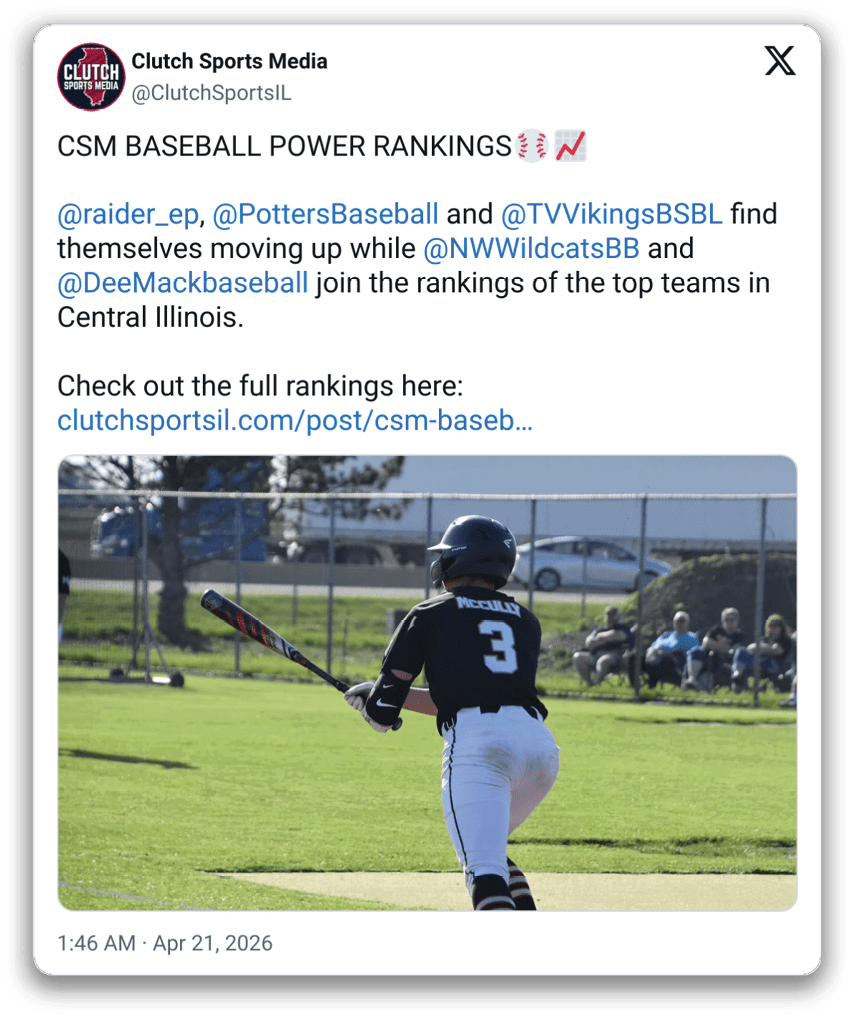Image resolution: width=854 pixels, height=1018 pixels.
Task: Click the 'Check out the full rankings here' text
Action: tap(260, 386)
